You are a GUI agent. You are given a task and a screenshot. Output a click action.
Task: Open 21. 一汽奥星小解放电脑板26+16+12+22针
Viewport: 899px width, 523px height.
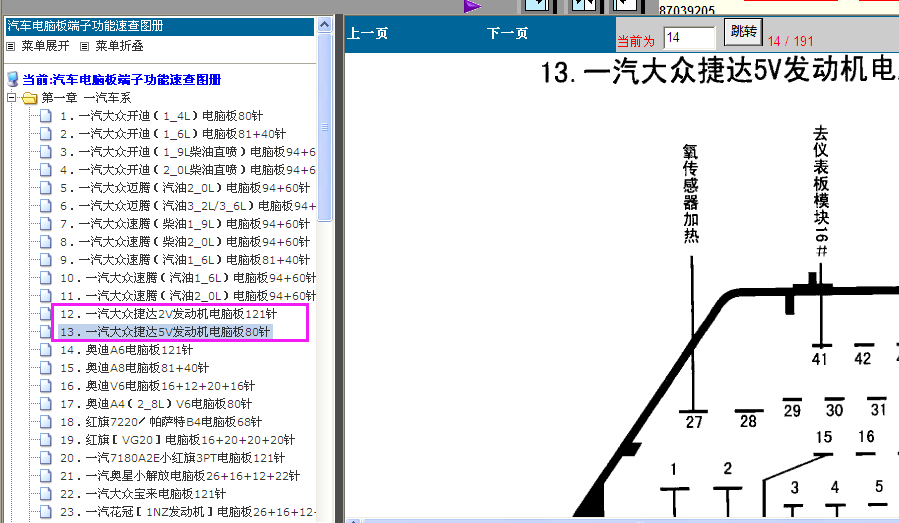point(179,476)
